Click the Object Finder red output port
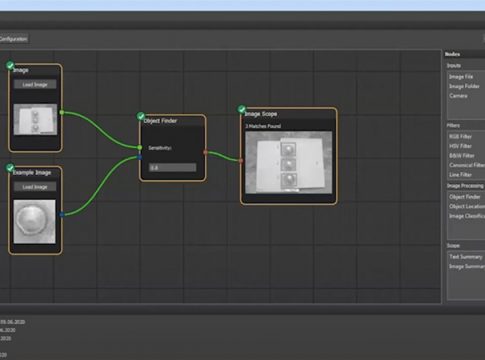The width and height of the screenshot is (485, 360). 205,152
